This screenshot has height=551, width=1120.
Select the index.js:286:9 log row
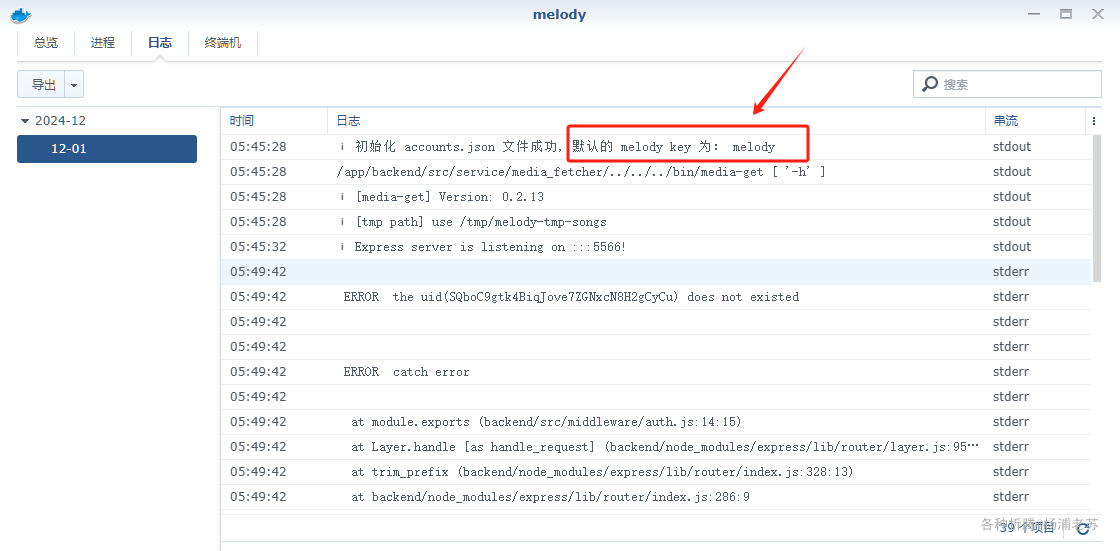tap(656, 497)
